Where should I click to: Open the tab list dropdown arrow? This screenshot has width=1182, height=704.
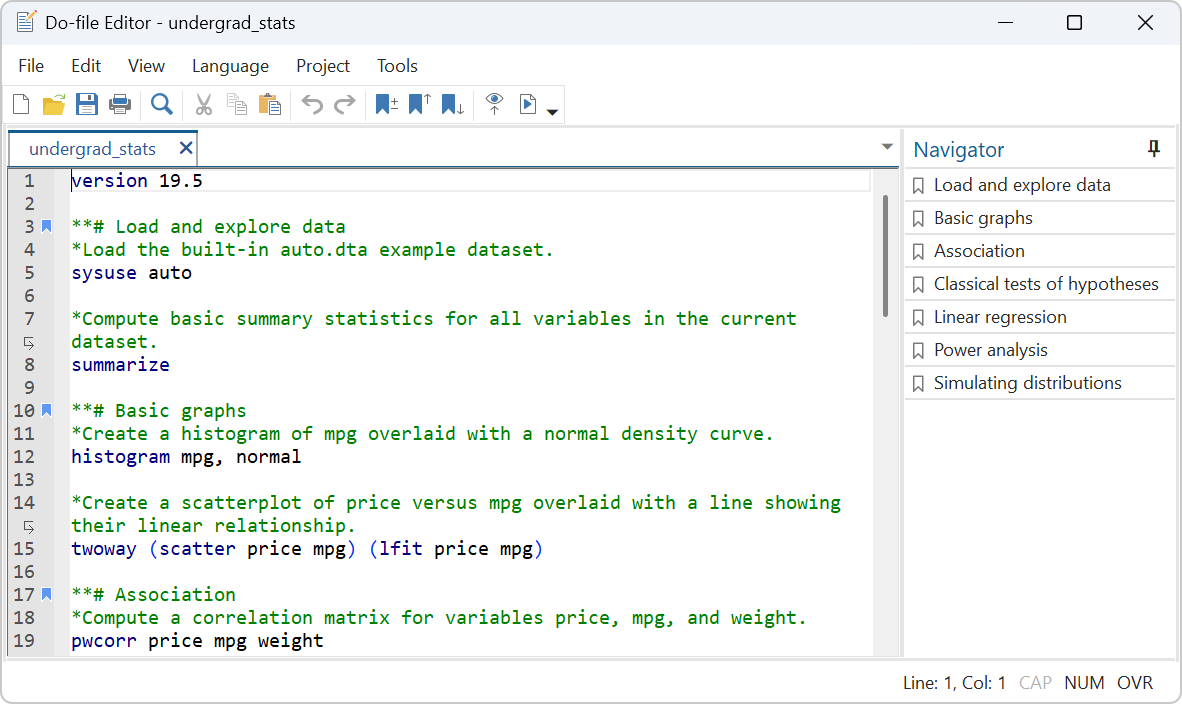(887, 148)
